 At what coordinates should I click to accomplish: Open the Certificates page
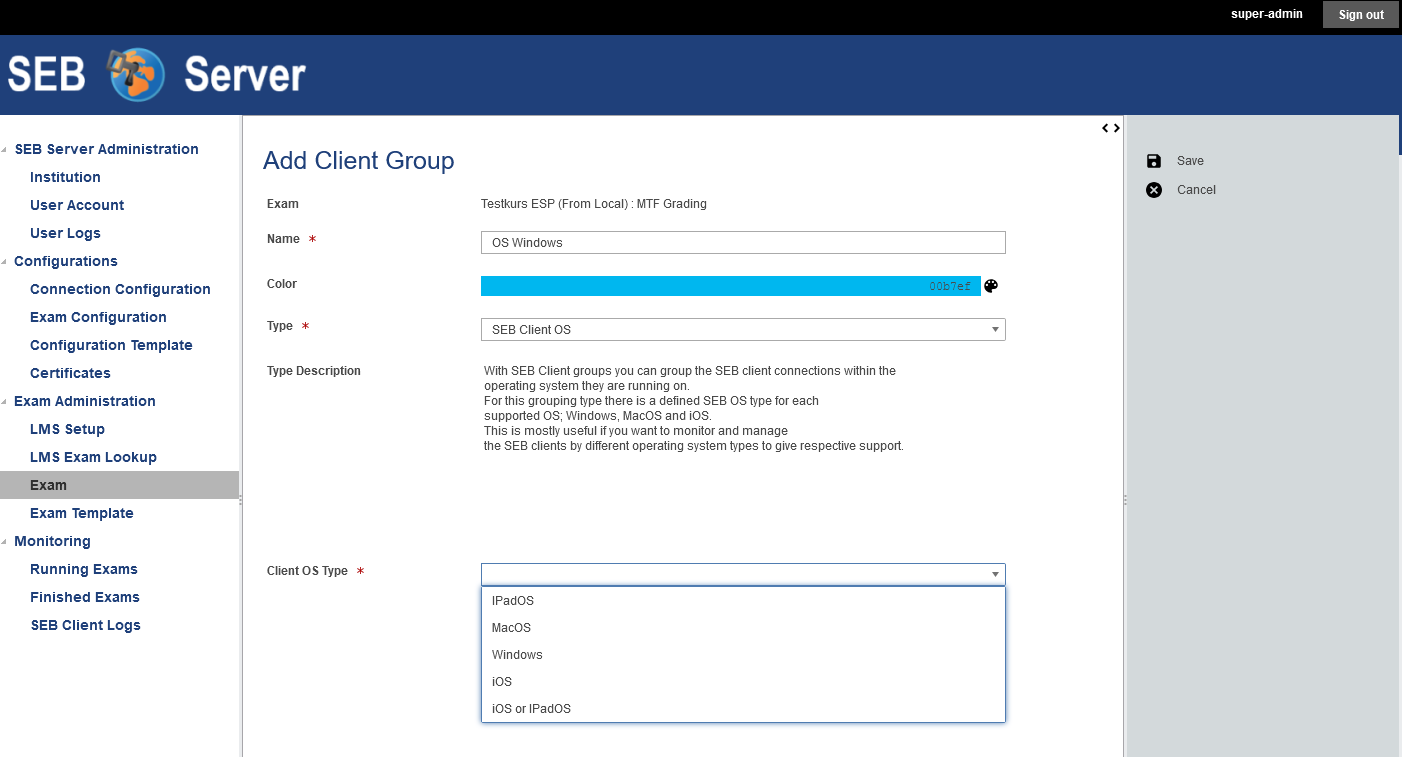(70, 372)
